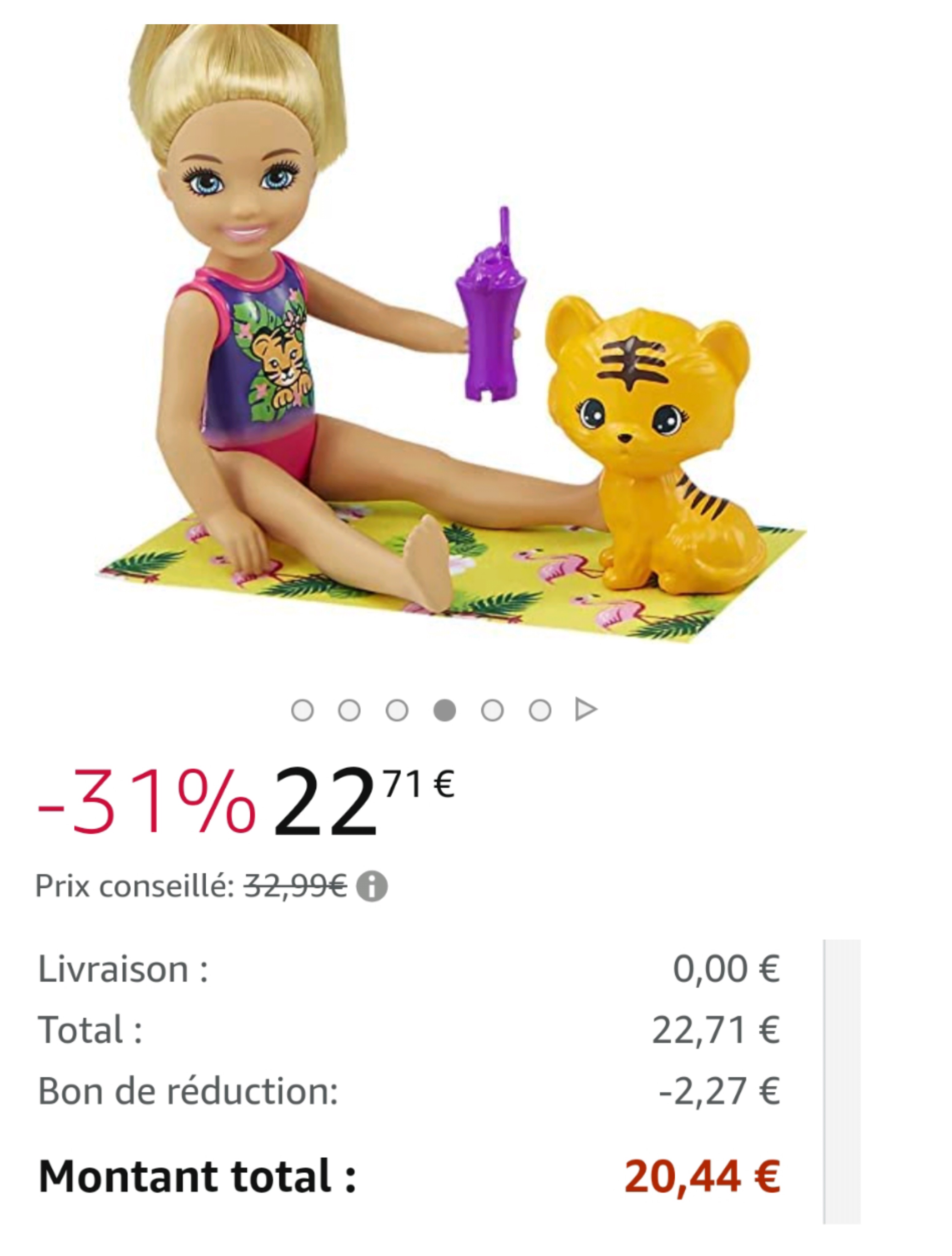Image resolution: width=952 pixels, height=1256 pixels.
Task: Tap the video play triangle after the dots
Action: click(586, 710)
